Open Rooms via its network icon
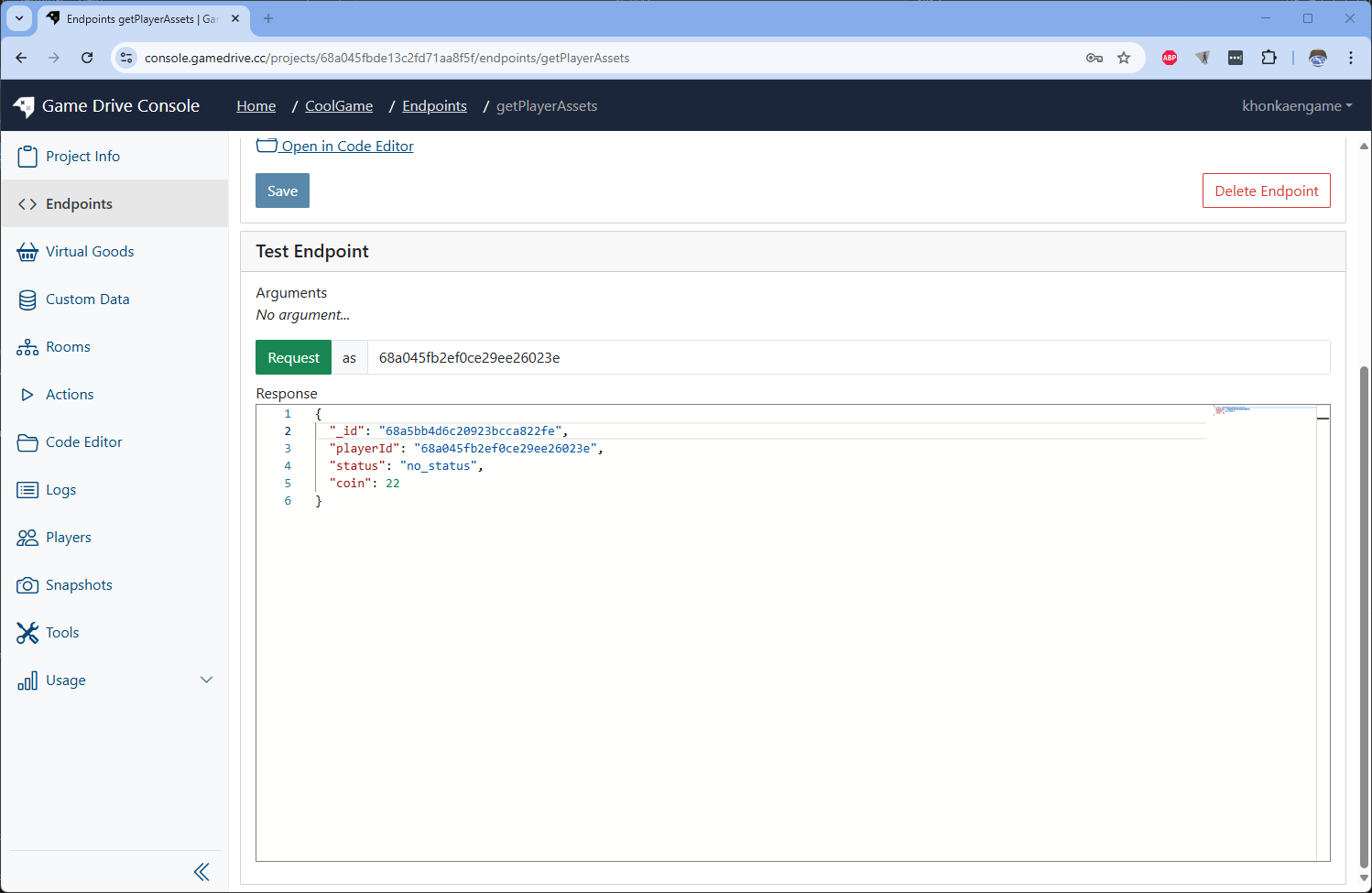Viewport: 1372px width, 893px height. tap(27, 347)
